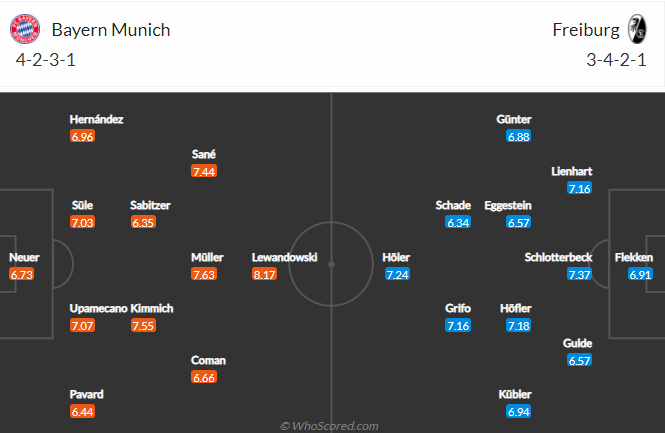Open Bayern Munich team name link

pos(111,30)
